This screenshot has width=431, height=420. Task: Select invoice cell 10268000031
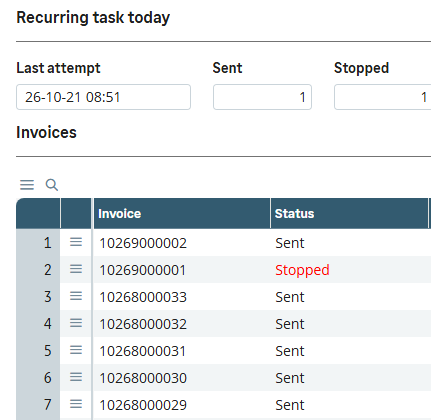[182, 351]
